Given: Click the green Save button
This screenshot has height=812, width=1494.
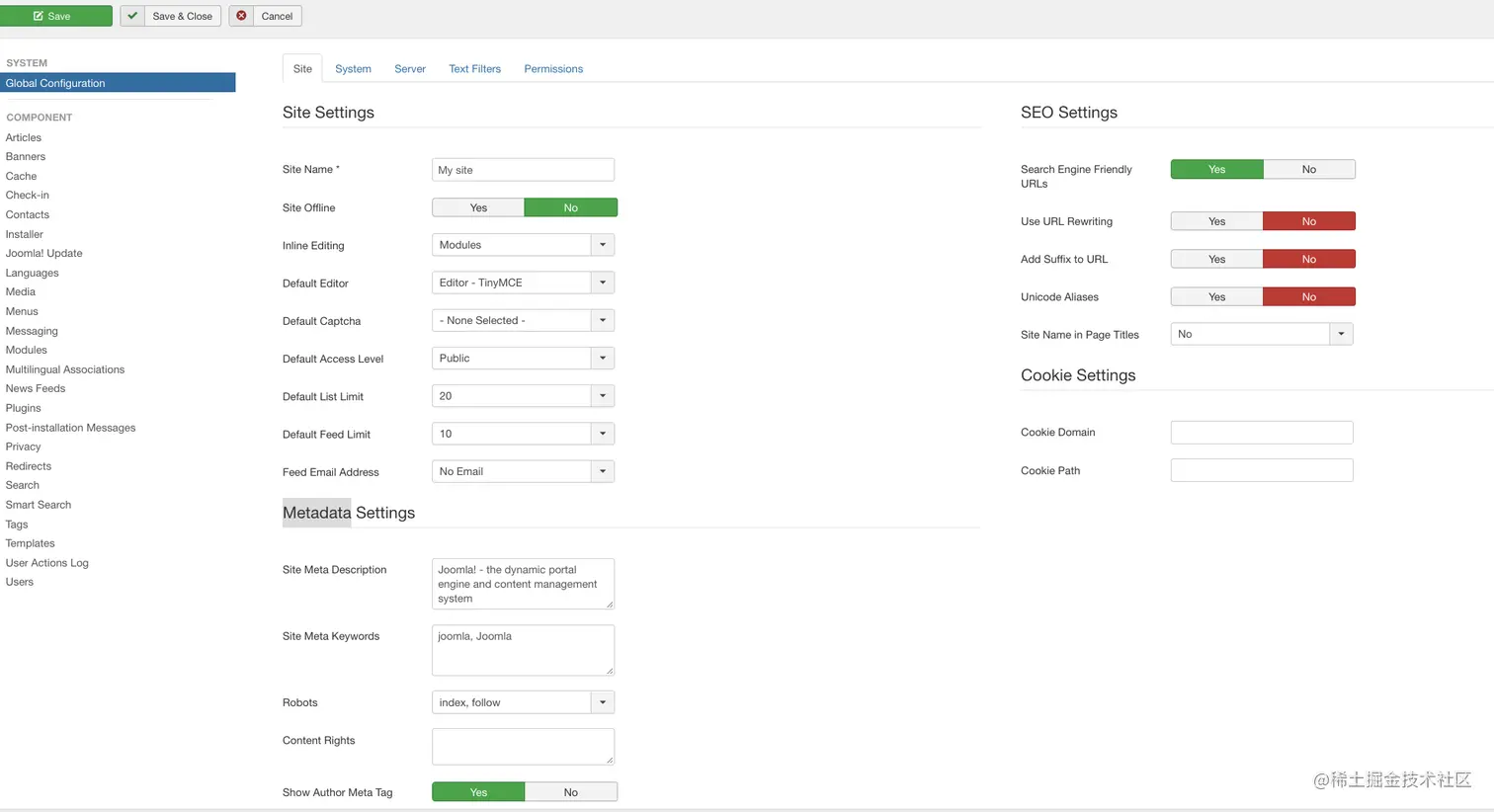Looking at the screenshot, I should point(55,16).
